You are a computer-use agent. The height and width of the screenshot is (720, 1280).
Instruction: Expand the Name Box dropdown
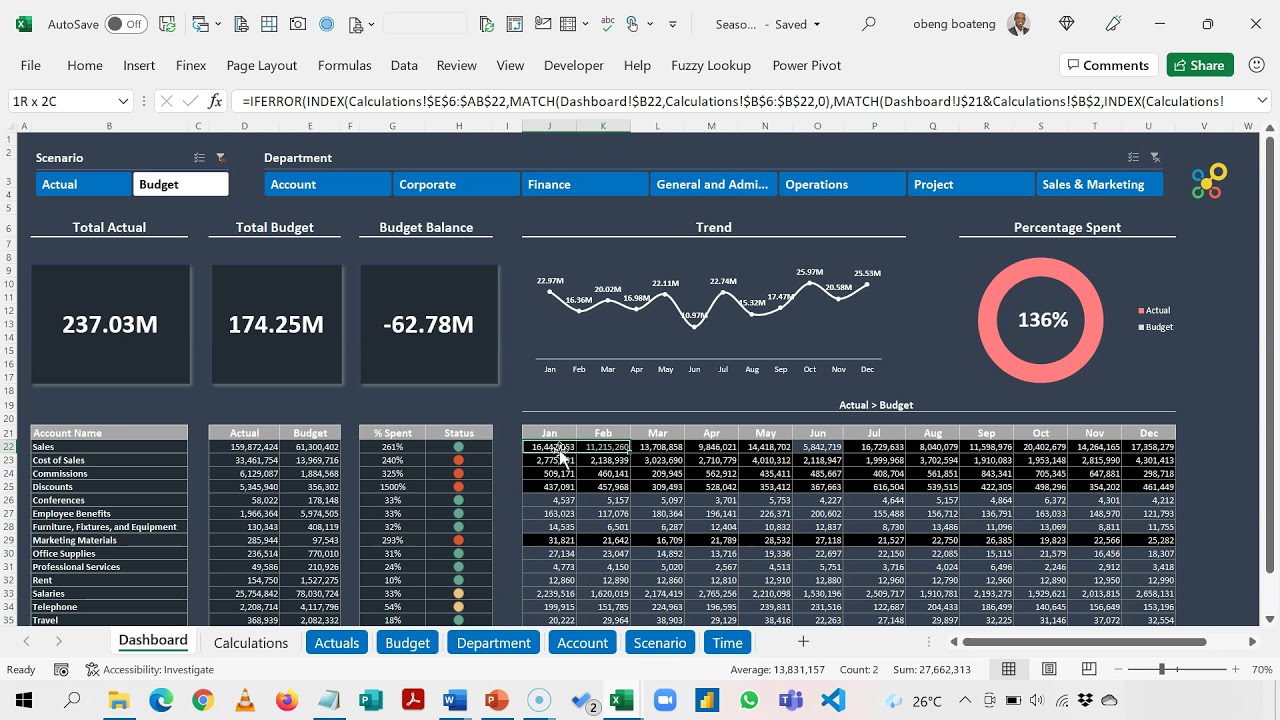(123, 101)
